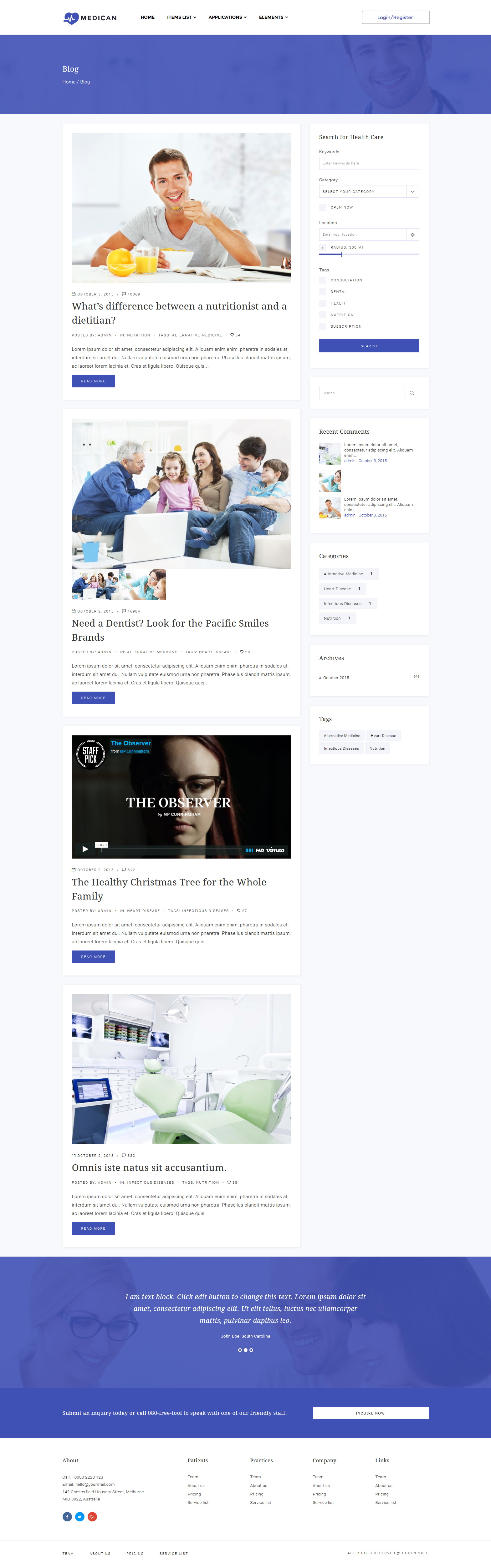Play The Observer video
This screenshot has height=1568, width=491.
coord(85,849)
